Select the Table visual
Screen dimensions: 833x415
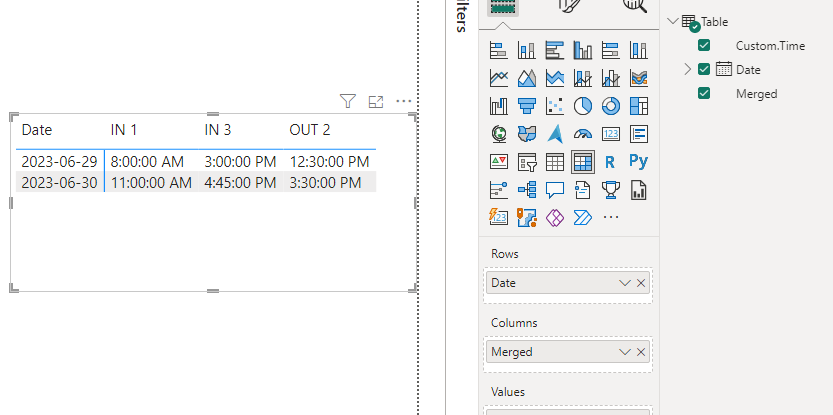(x=555, y=162)
